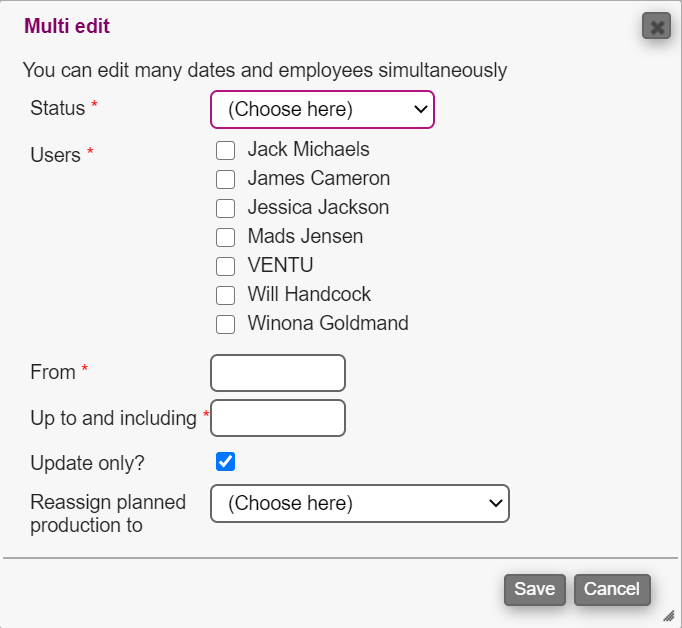This screenshot has width=682, height=628.
Task: Expand Reassign planned production to dropdown
Action: pos(360,504)
